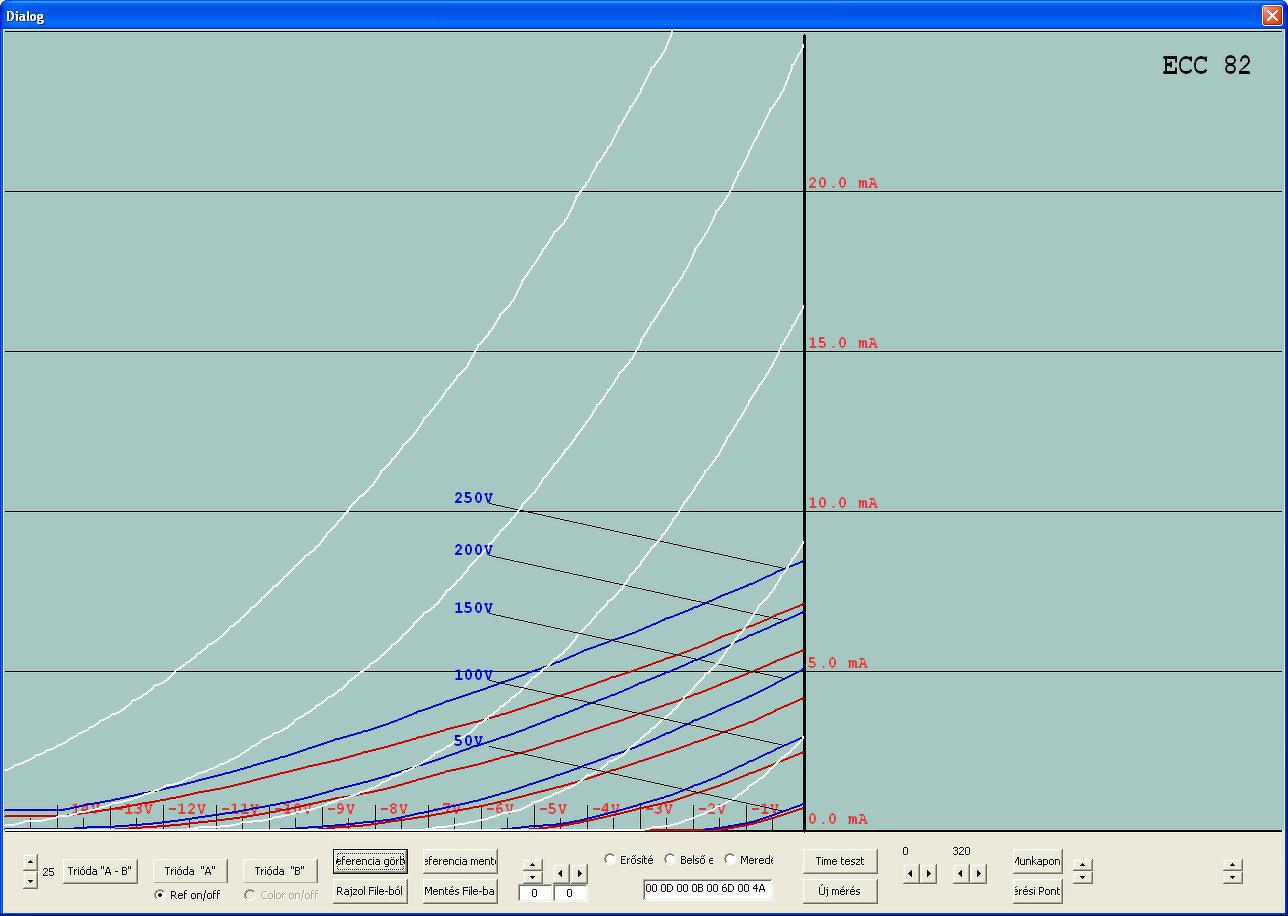Increase the value 25 with its up arrow
Image resolution: width=1288 pixels, height=916 pixels.
point(30,863)
